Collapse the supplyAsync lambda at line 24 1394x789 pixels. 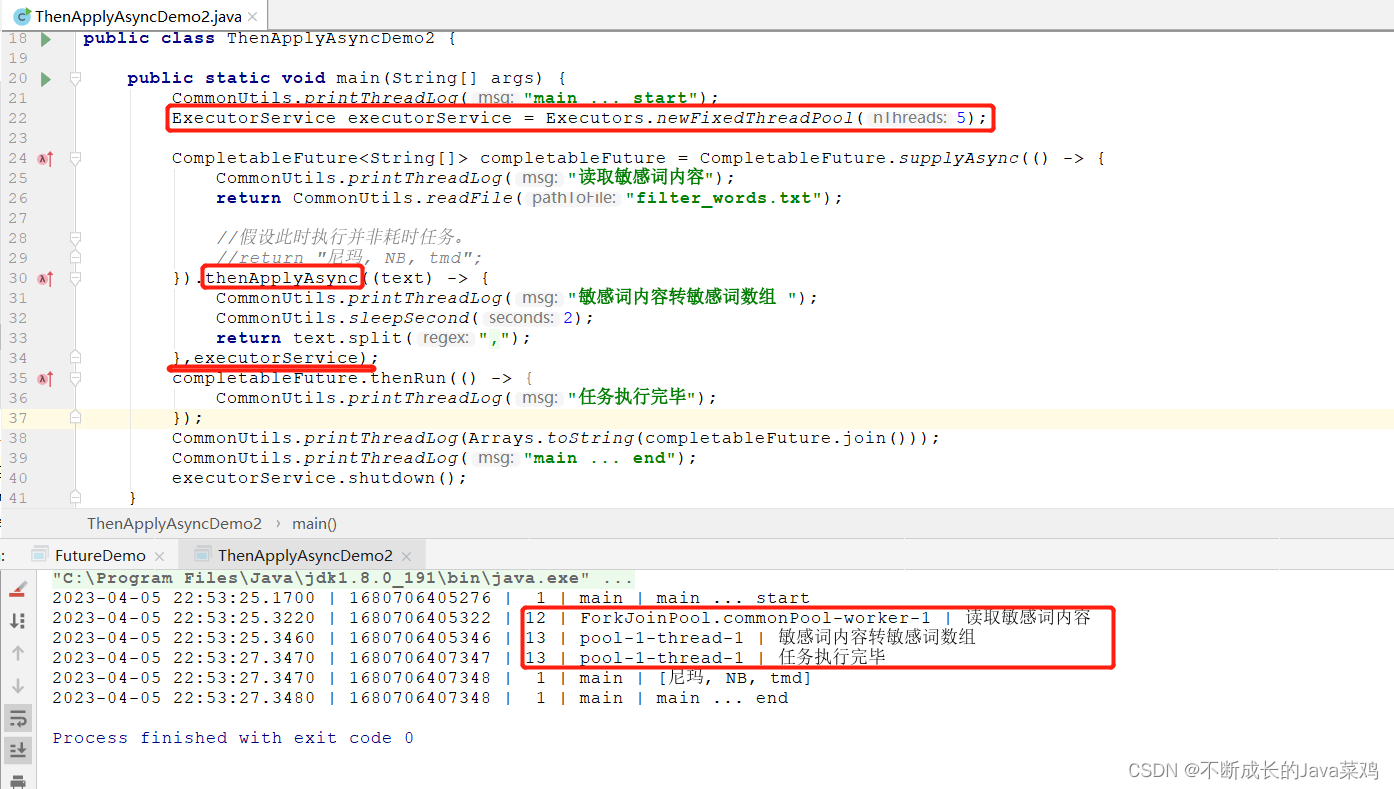coord(75,158)
